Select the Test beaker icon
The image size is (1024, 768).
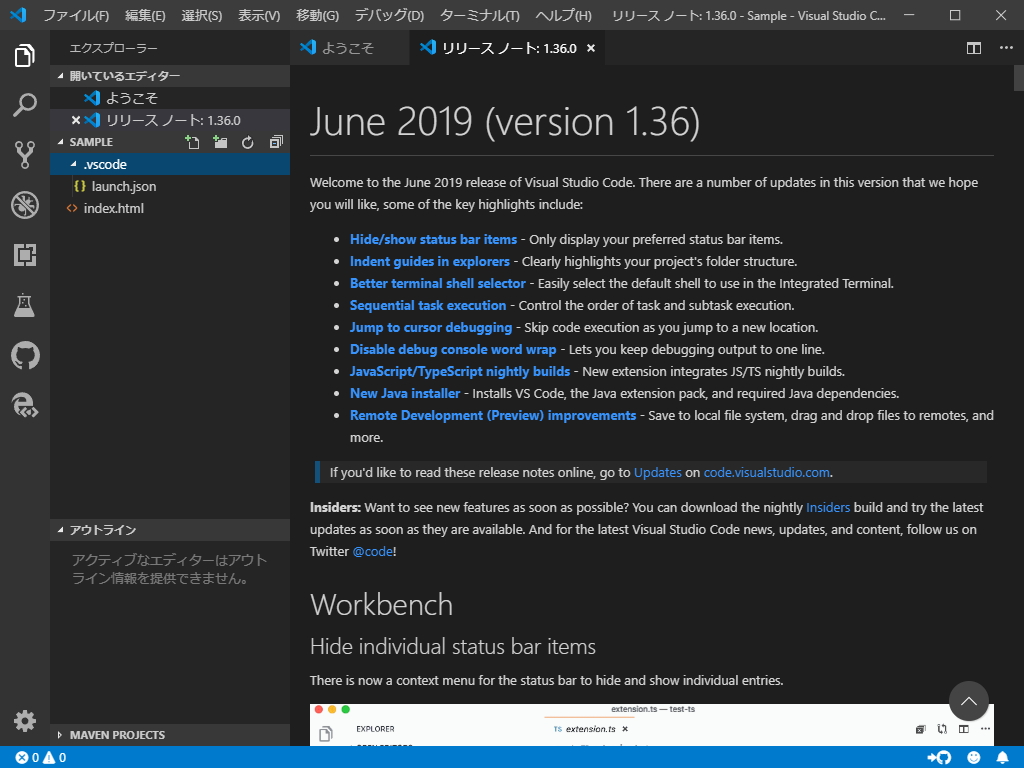24,305
